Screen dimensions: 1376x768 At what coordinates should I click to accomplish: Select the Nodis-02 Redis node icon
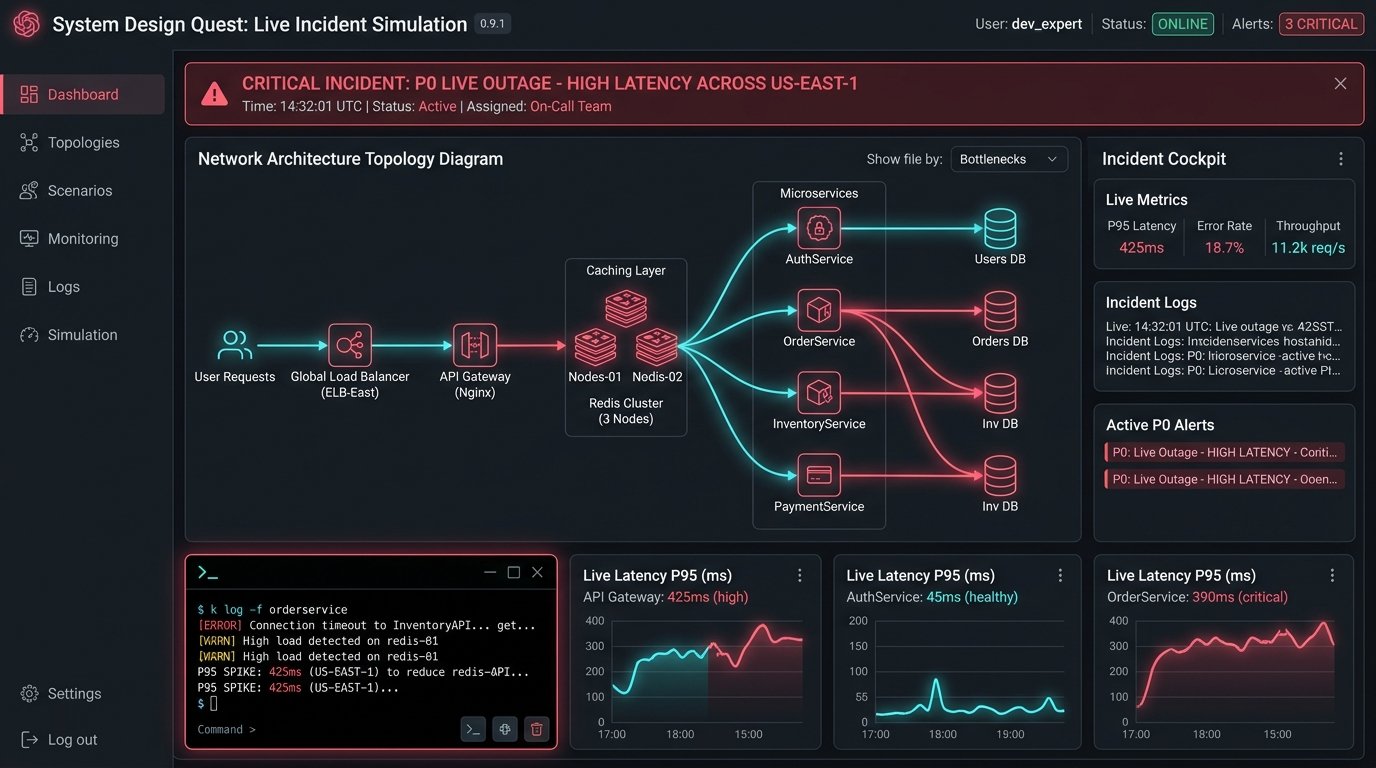[x=657, y=347]
